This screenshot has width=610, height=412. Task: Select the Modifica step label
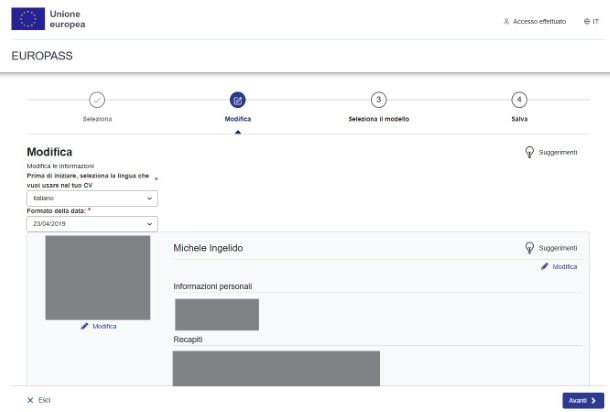[238, 119]
